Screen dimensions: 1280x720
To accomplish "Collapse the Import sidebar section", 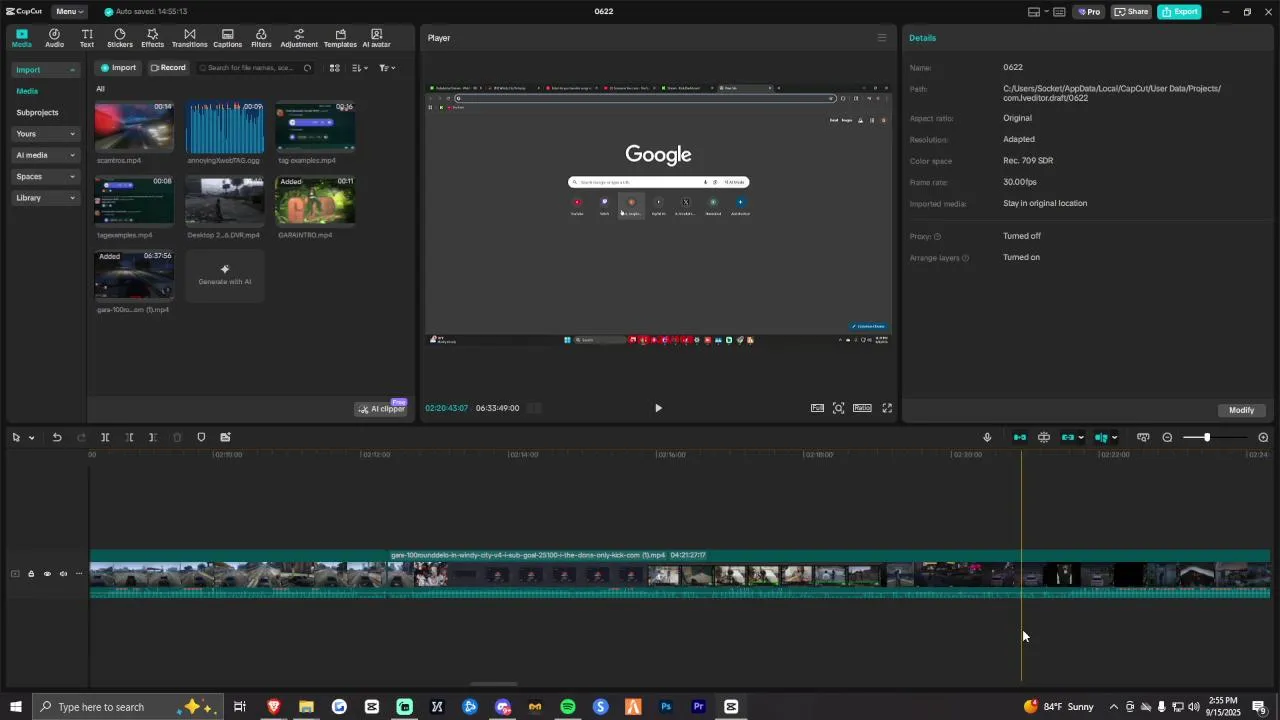I will click(x=46, y=70).
